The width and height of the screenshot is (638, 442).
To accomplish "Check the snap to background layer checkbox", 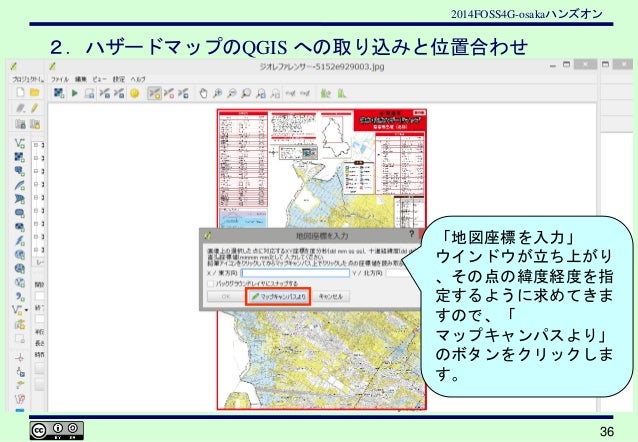I will tap(211, 283).
